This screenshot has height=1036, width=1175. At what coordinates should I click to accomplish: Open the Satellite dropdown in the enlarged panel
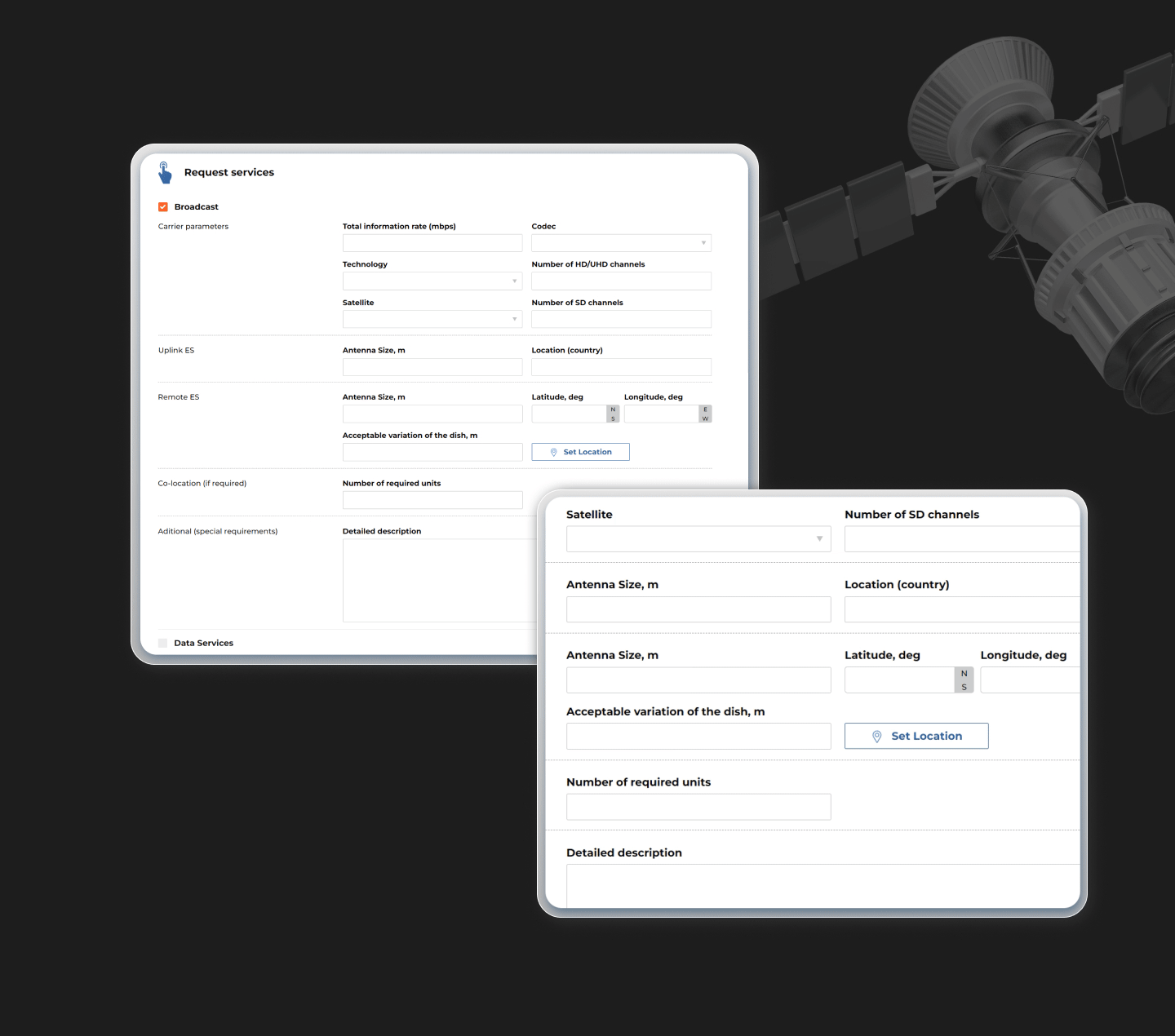click(x=698, y=539)
